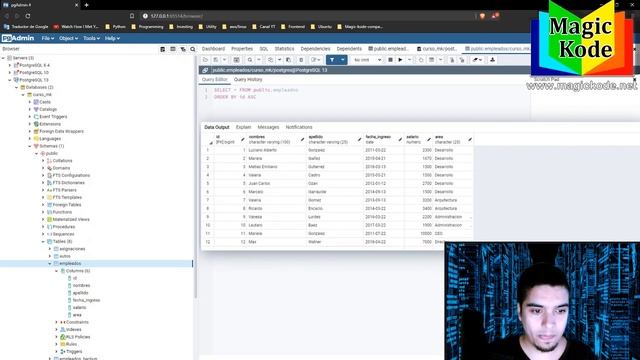Expand the PostgreSQL 10 server node

10,73
